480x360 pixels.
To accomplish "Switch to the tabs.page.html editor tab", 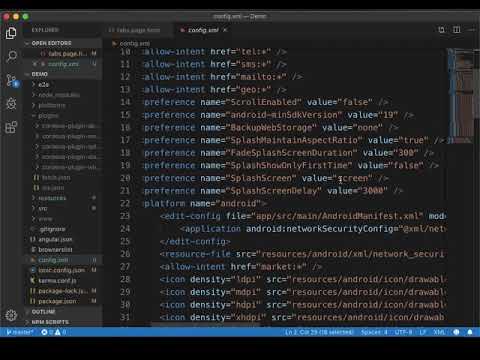I will pyautogui.click(x=137, y=30).
